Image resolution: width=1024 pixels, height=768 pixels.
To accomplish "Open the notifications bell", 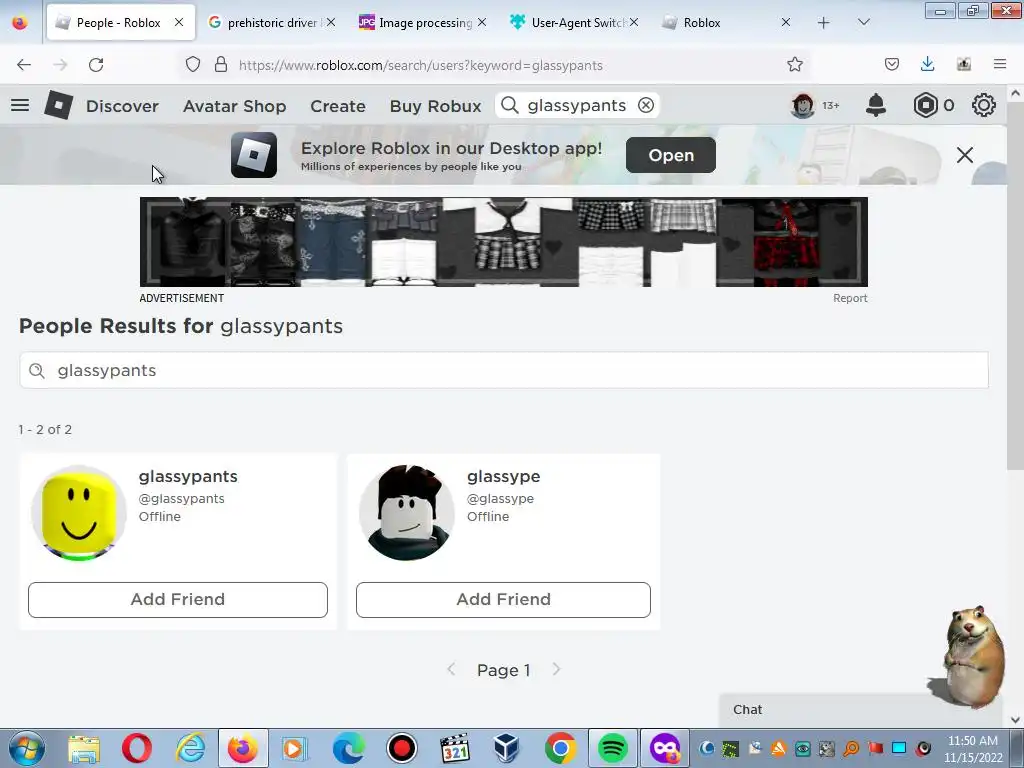I will pyautogui.click(x=876, y=105).
